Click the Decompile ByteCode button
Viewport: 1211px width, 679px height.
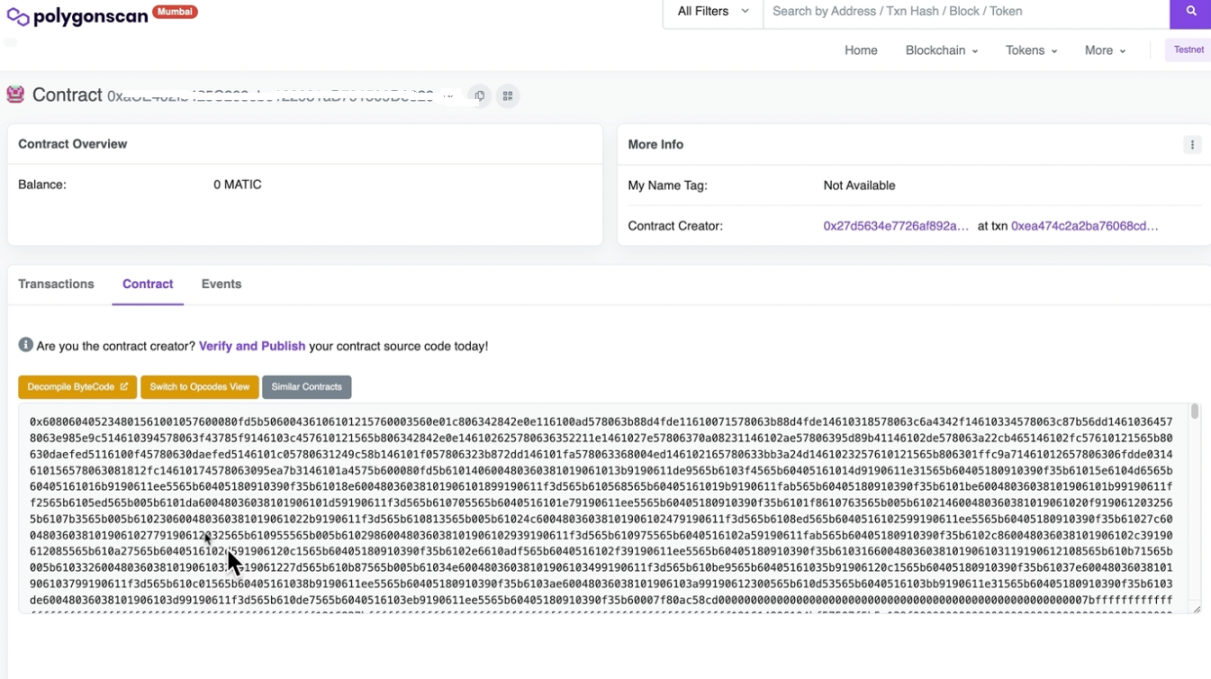[77, 387]
